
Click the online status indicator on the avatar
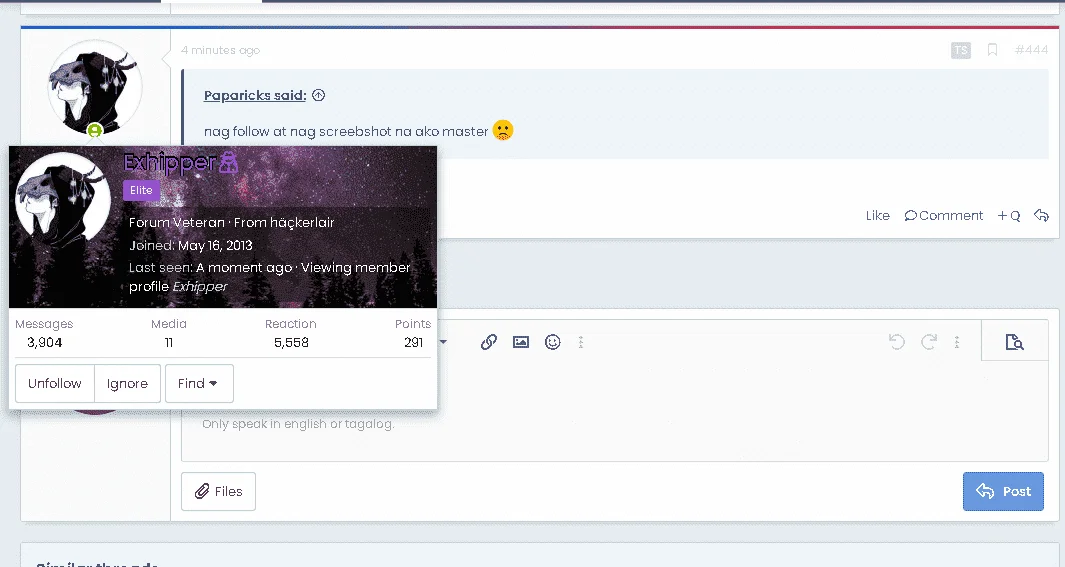pos(94,130)
